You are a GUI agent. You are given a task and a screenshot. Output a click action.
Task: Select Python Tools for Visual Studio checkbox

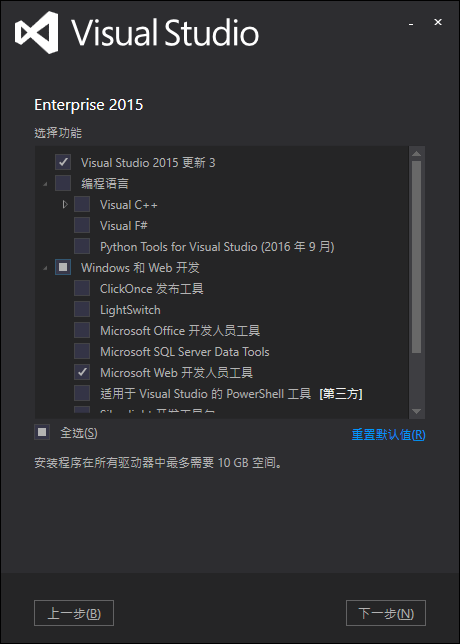pos(82,246)
